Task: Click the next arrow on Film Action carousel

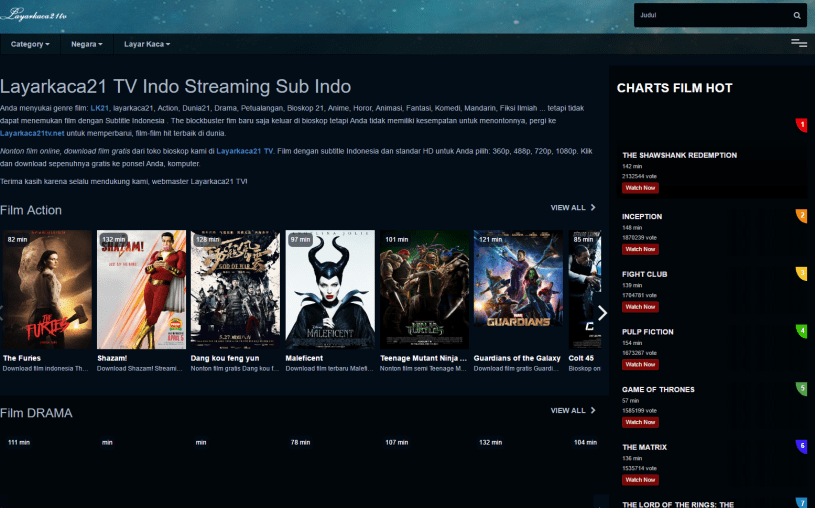Action: coord(601,313)
